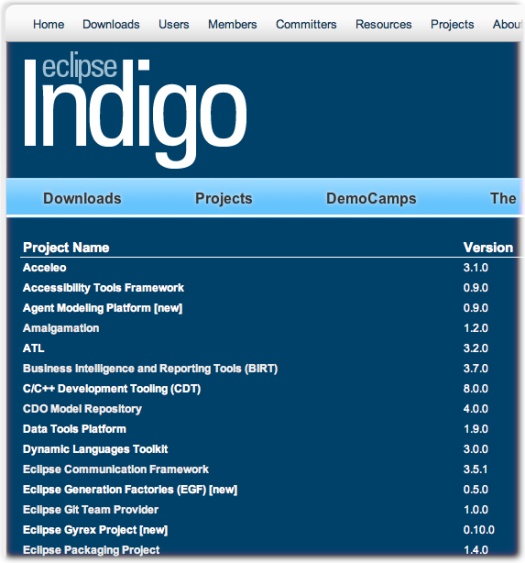
Task: Click the Eclipse Indigo logo banner
Action: click(135, 112)
